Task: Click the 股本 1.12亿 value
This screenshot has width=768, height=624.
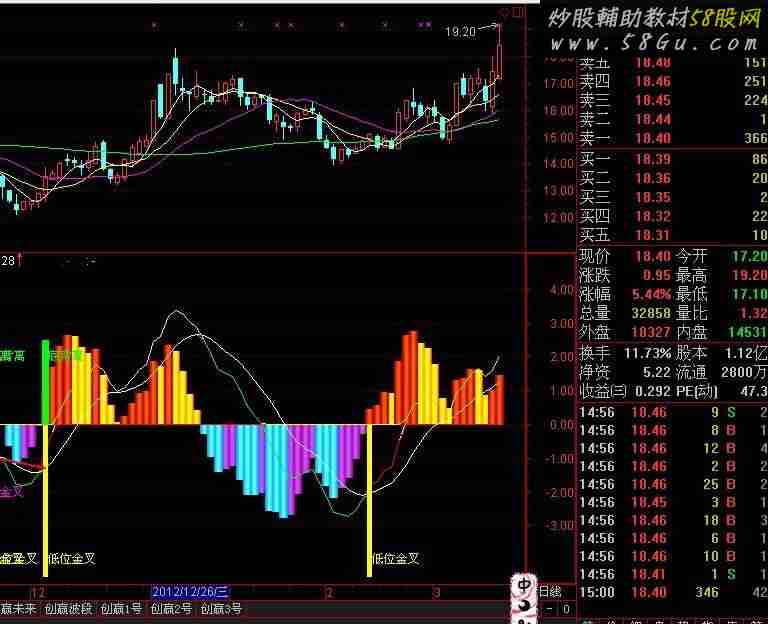Action: (746, 353)
